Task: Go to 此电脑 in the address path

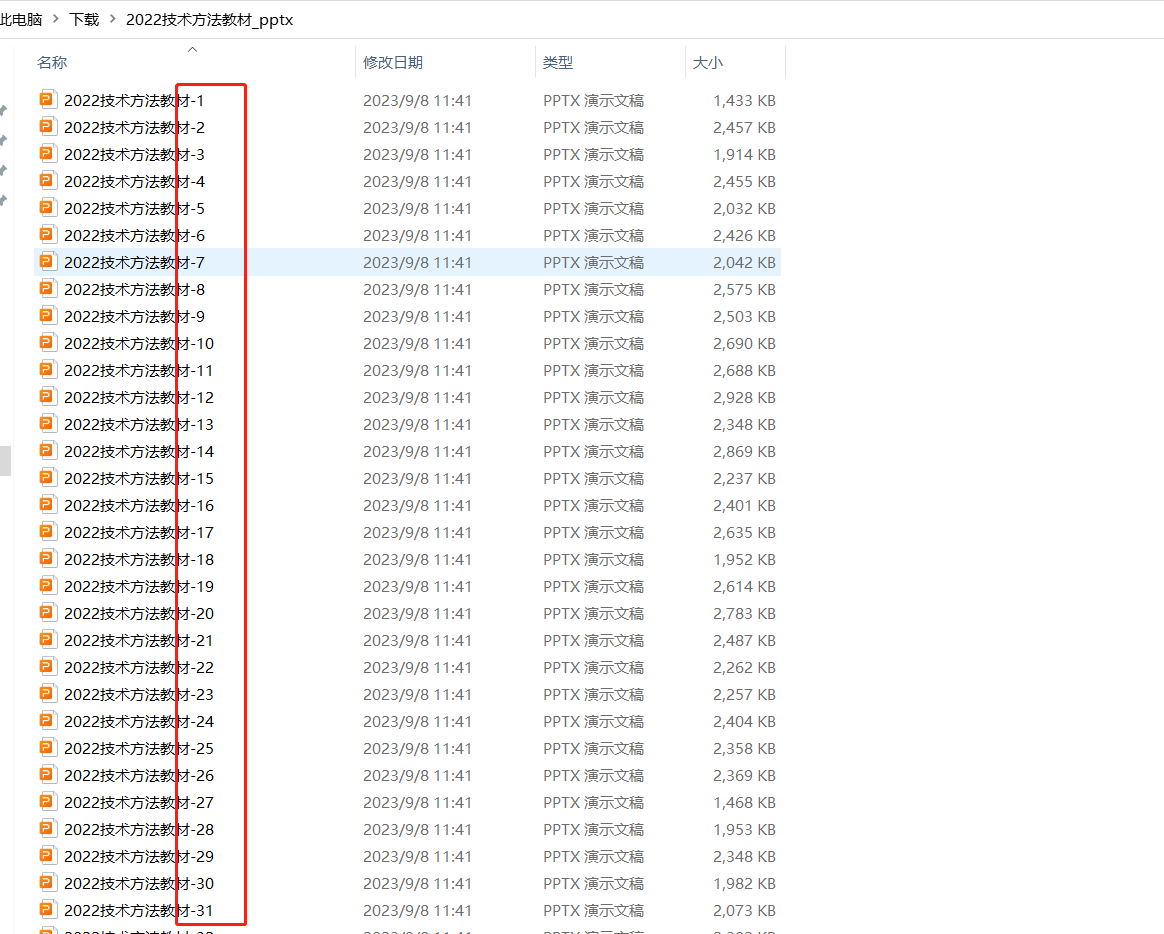Action: click(x=21, y=19)
